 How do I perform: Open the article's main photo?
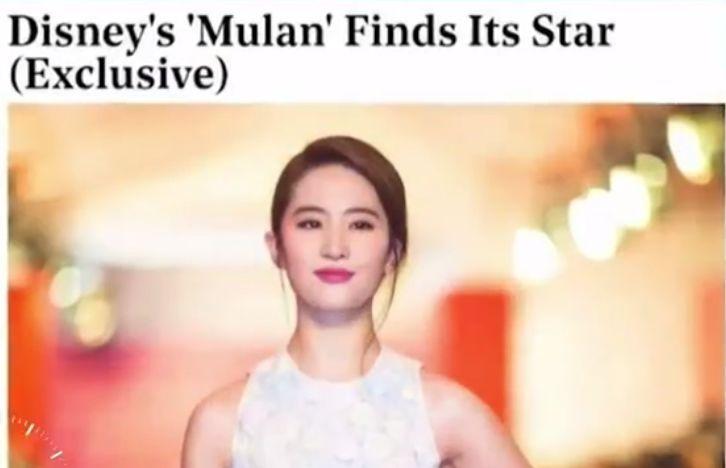point(367,286)
